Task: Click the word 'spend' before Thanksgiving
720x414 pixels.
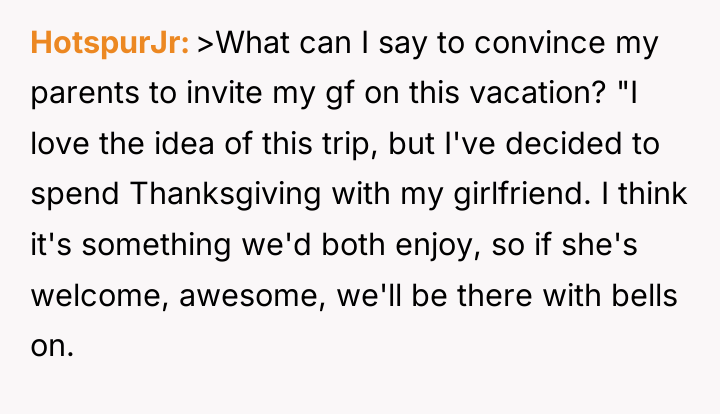Action: coord(75,196)
